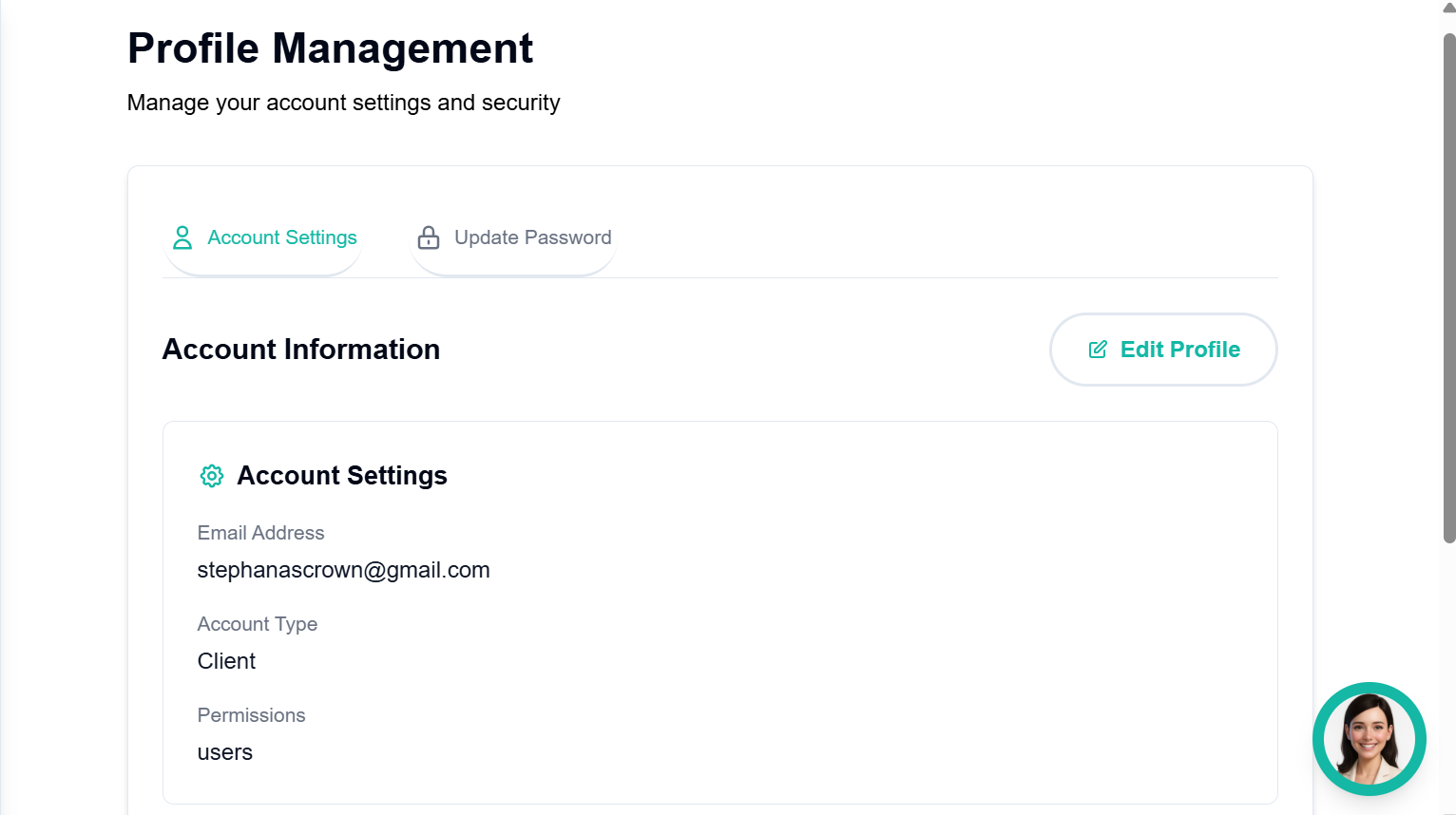Click the Account Type label
The height and width of the screenshot is (815, 1456).
pos(258,624)
